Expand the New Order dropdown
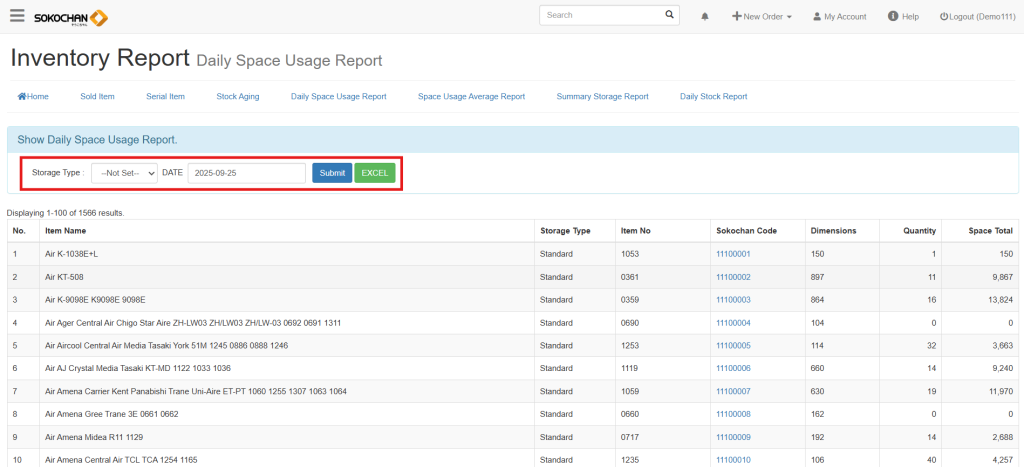 click(762, 17)
